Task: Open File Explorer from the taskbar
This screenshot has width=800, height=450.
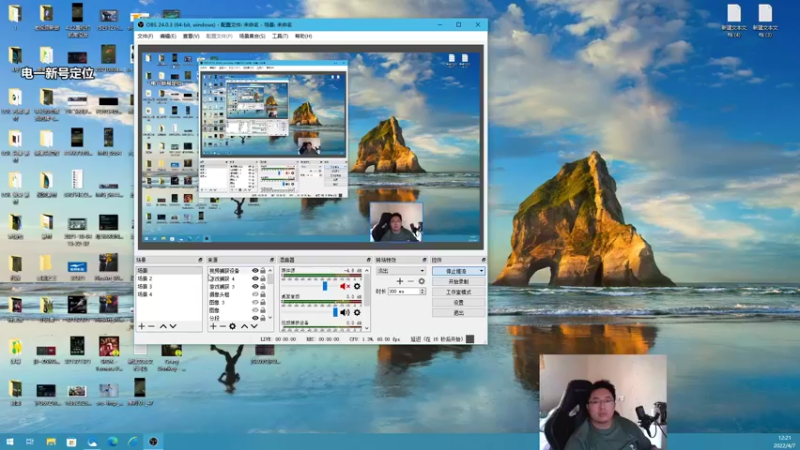Action: (x=51, y=441)
